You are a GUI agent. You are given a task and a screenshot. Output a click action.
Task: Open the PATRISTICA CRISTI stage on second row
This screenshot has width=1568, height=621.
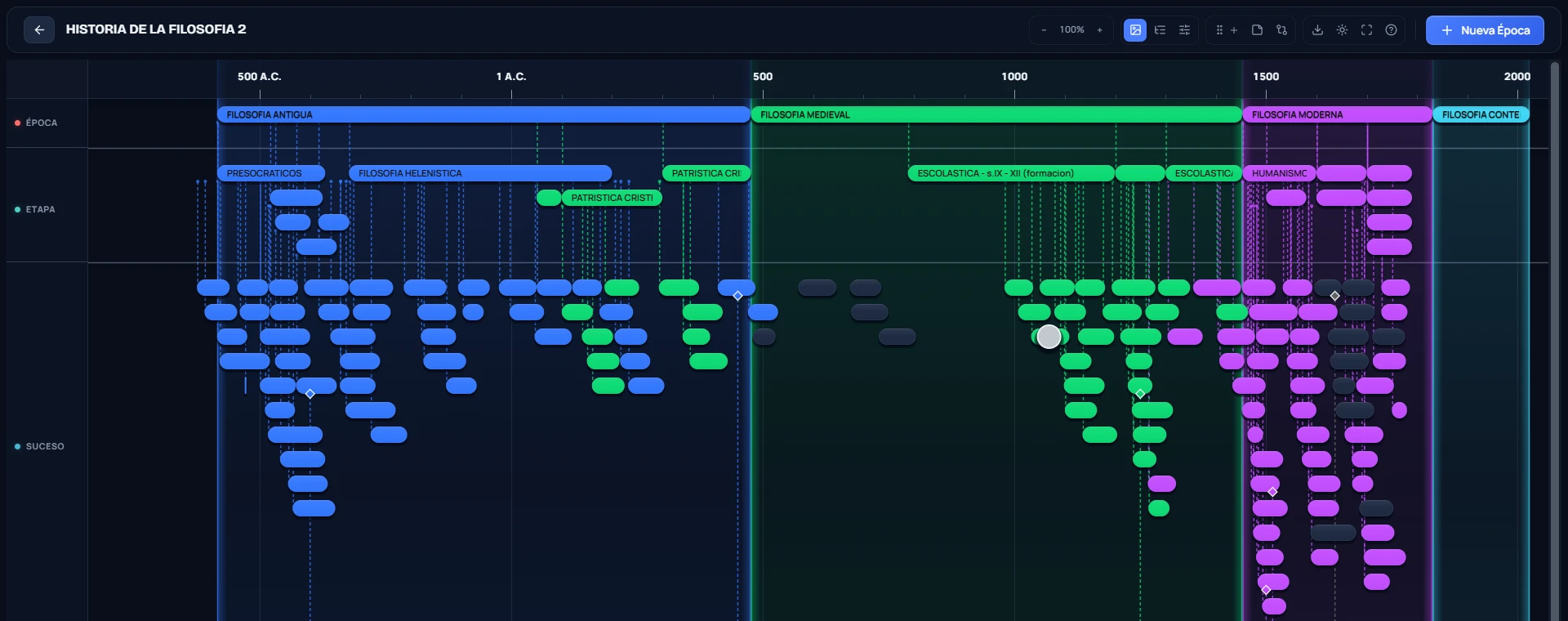click(612, 198)
